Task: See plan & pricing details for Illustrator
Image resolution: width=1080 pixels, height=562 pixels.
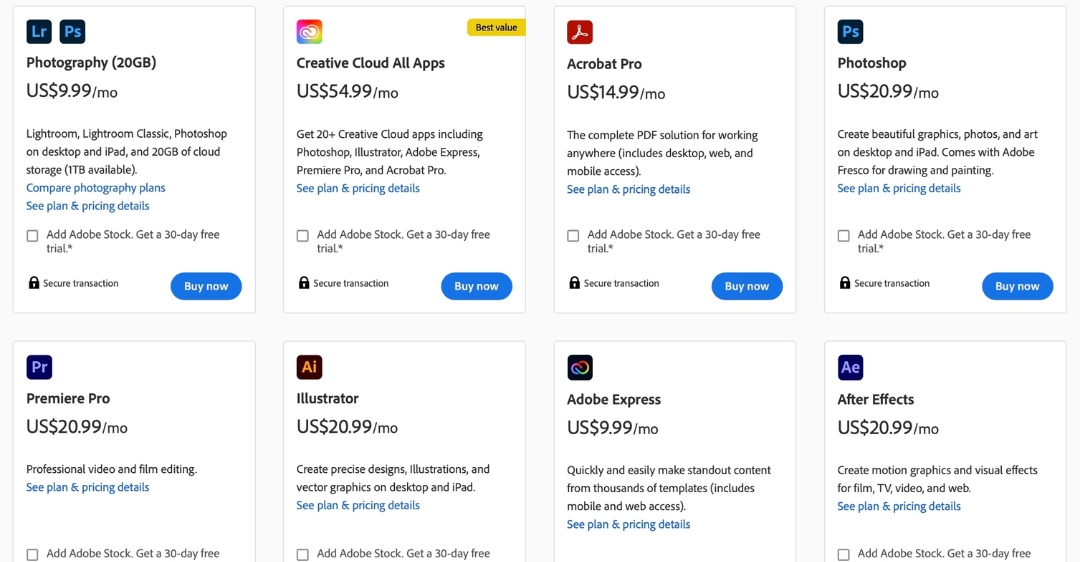Action: tap(358, 506)
